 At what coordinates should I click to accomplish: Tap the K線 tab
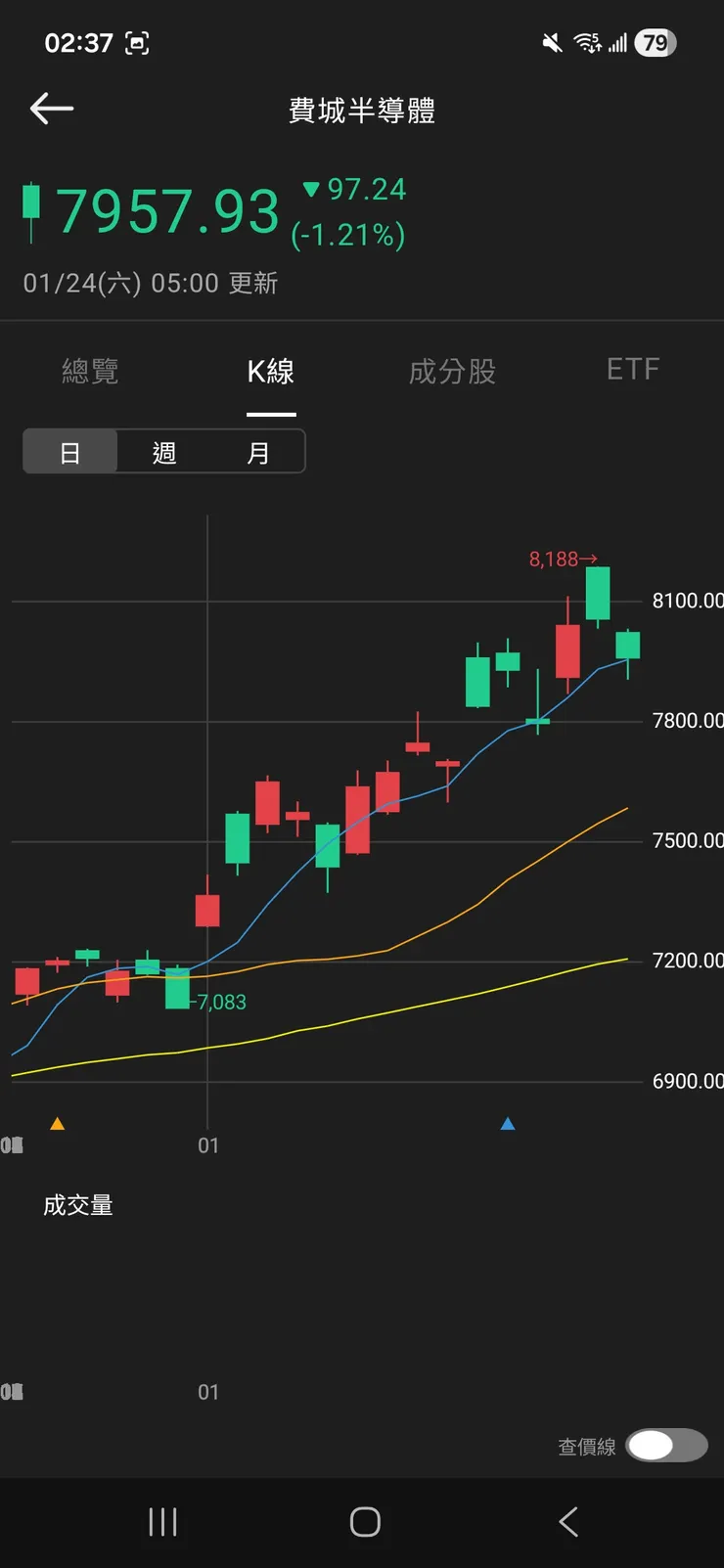click(x=271, y=372)
